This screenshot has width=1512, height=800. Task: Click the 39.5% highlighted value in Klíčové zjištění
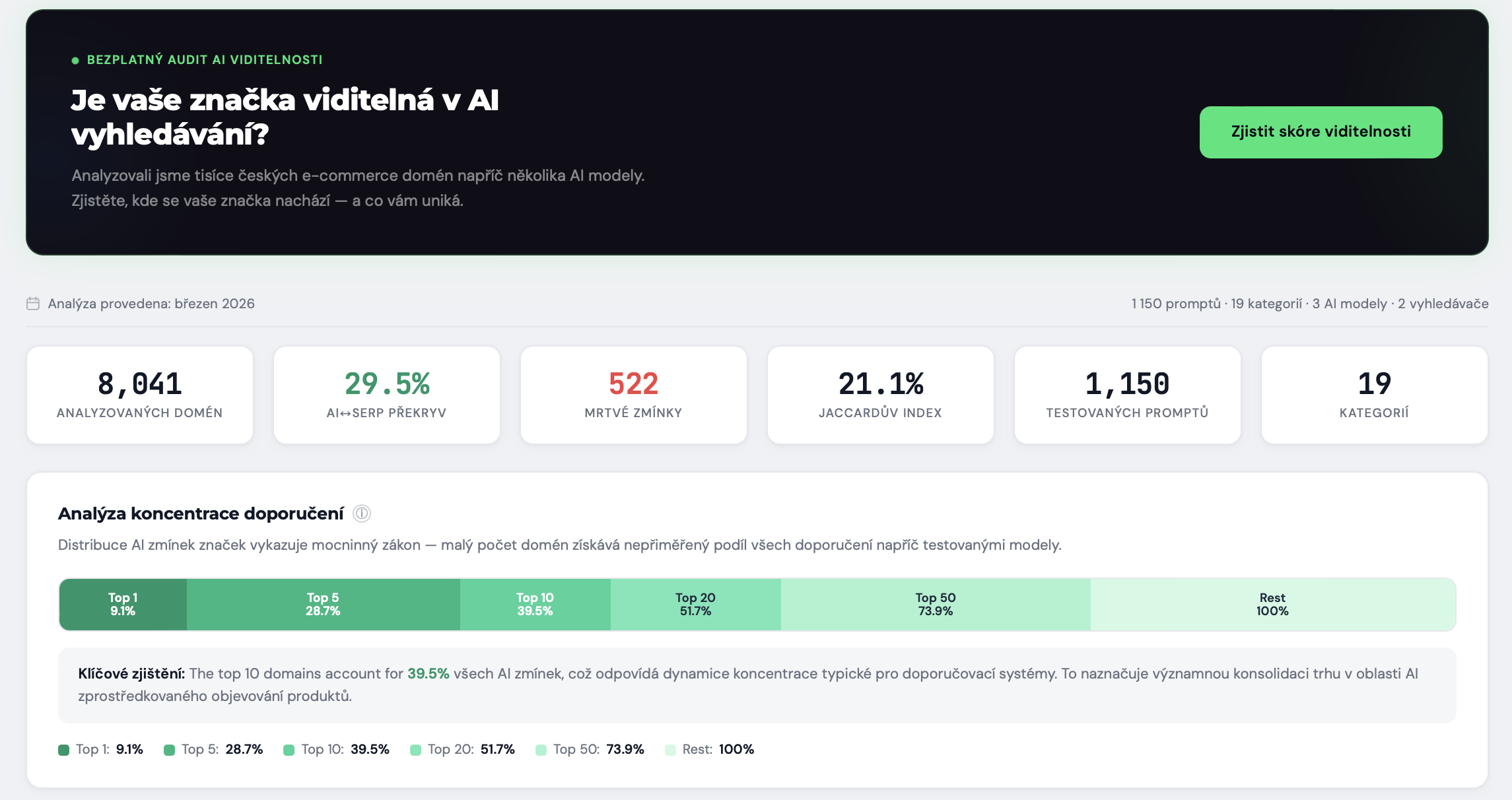(x=428, y=674)
